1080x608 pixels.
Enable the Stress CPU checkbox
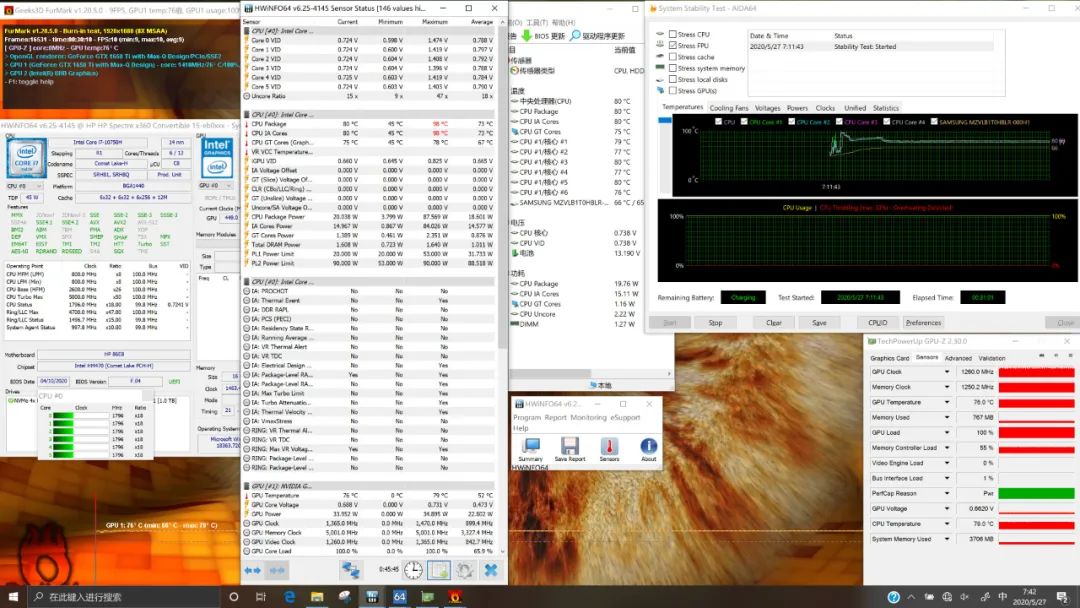pos(672,34)
